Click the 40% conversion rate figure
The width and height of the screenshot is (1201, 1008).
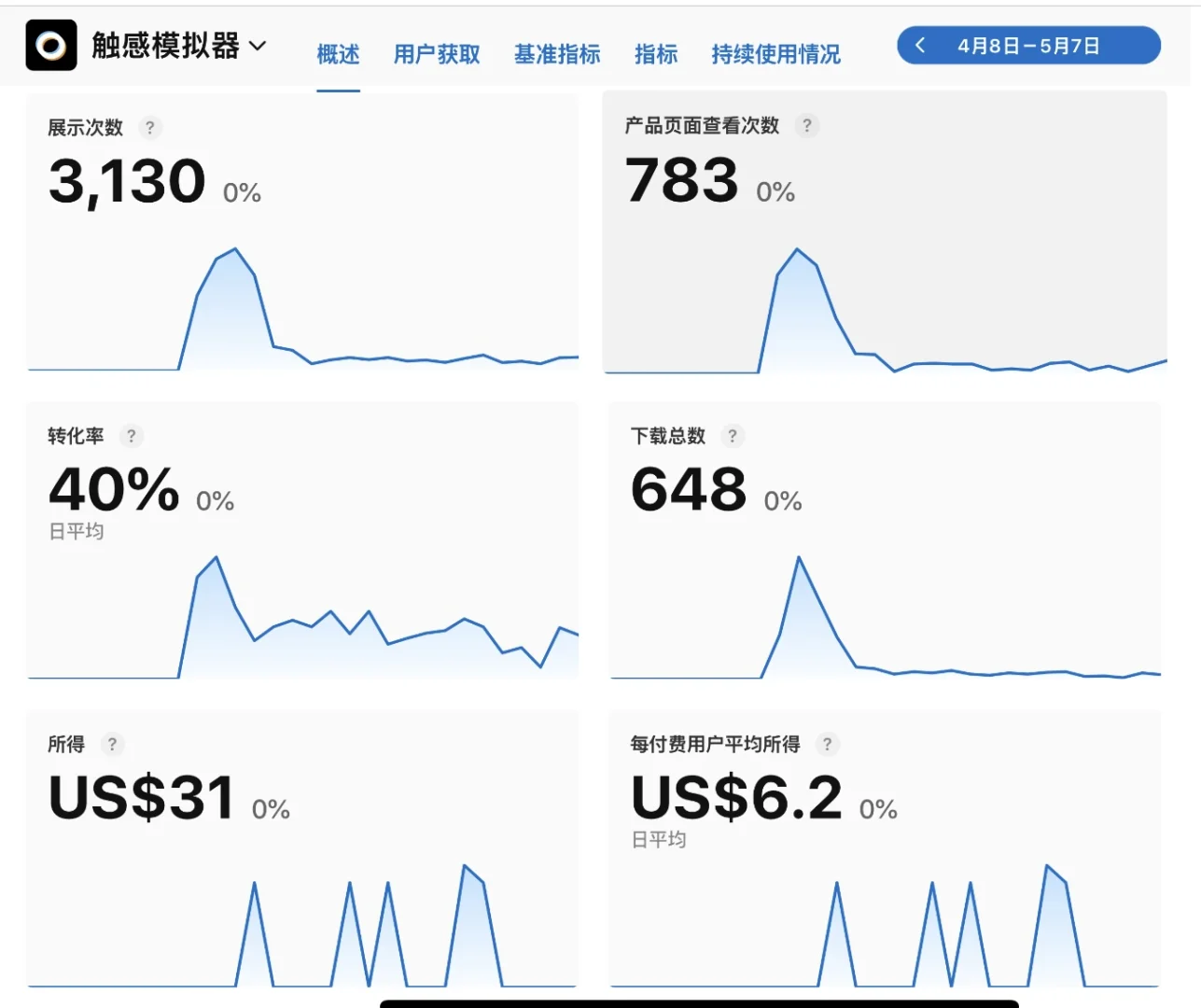[114, 487]
